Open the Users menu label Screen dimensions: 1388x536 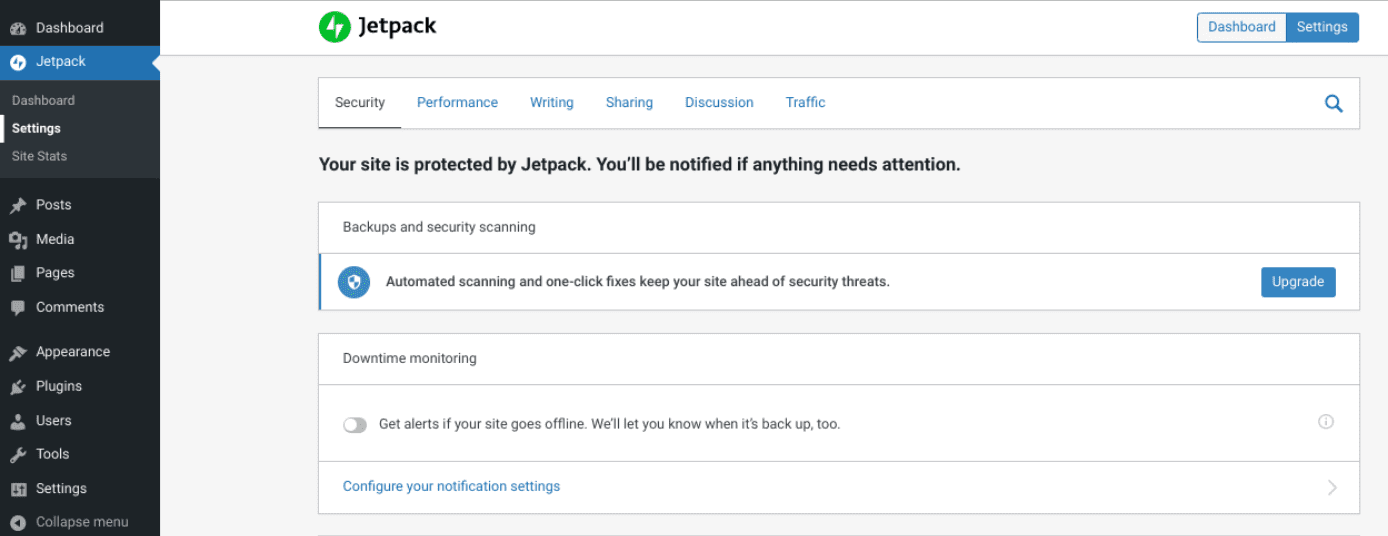[x=54, y=420]
